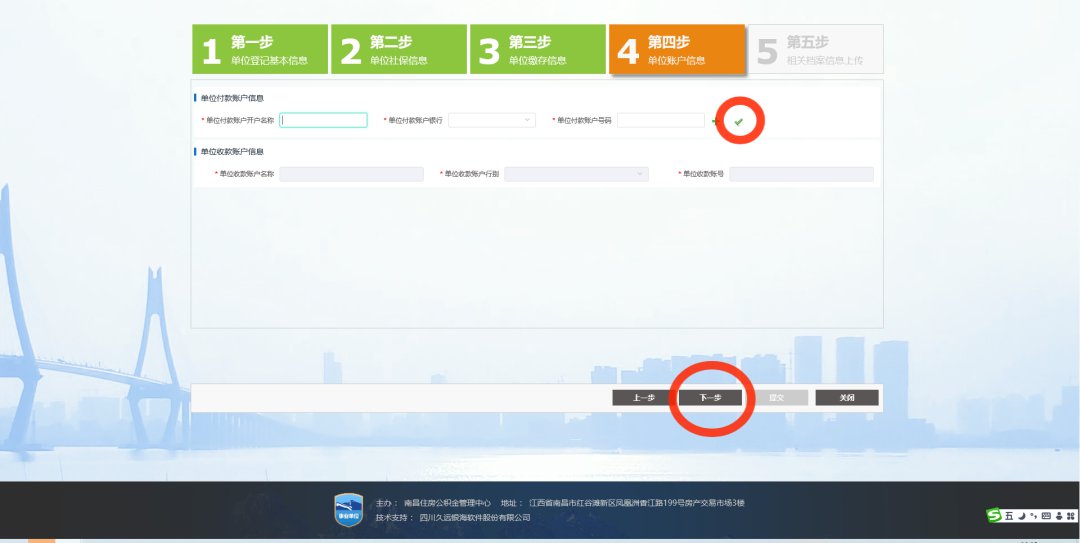Screen dimensions: 1080x543
Task: Toggle the moon icon in IME toolbar
Action: pyautogui.click(x=1022, y=516)
